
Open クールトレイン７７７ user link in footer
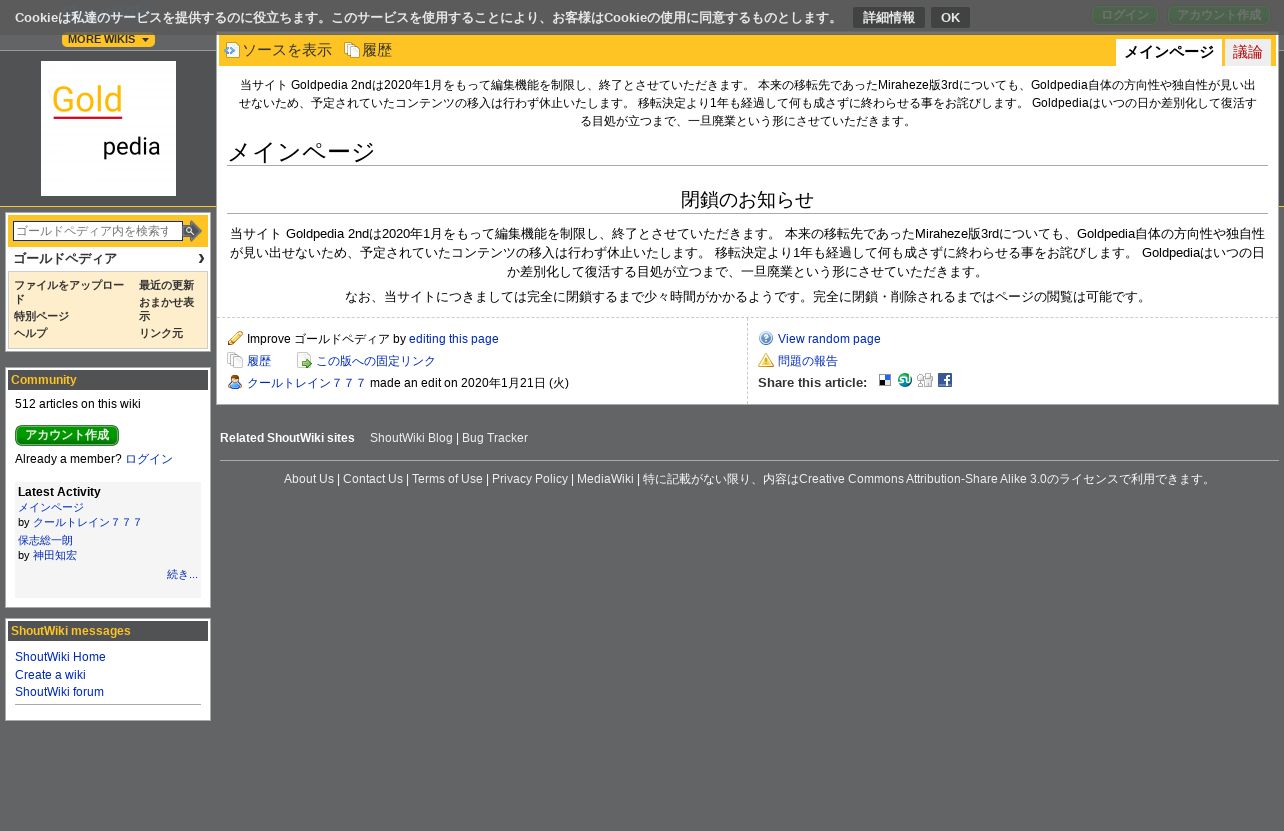pyautogui.click(x=307, y=383)
